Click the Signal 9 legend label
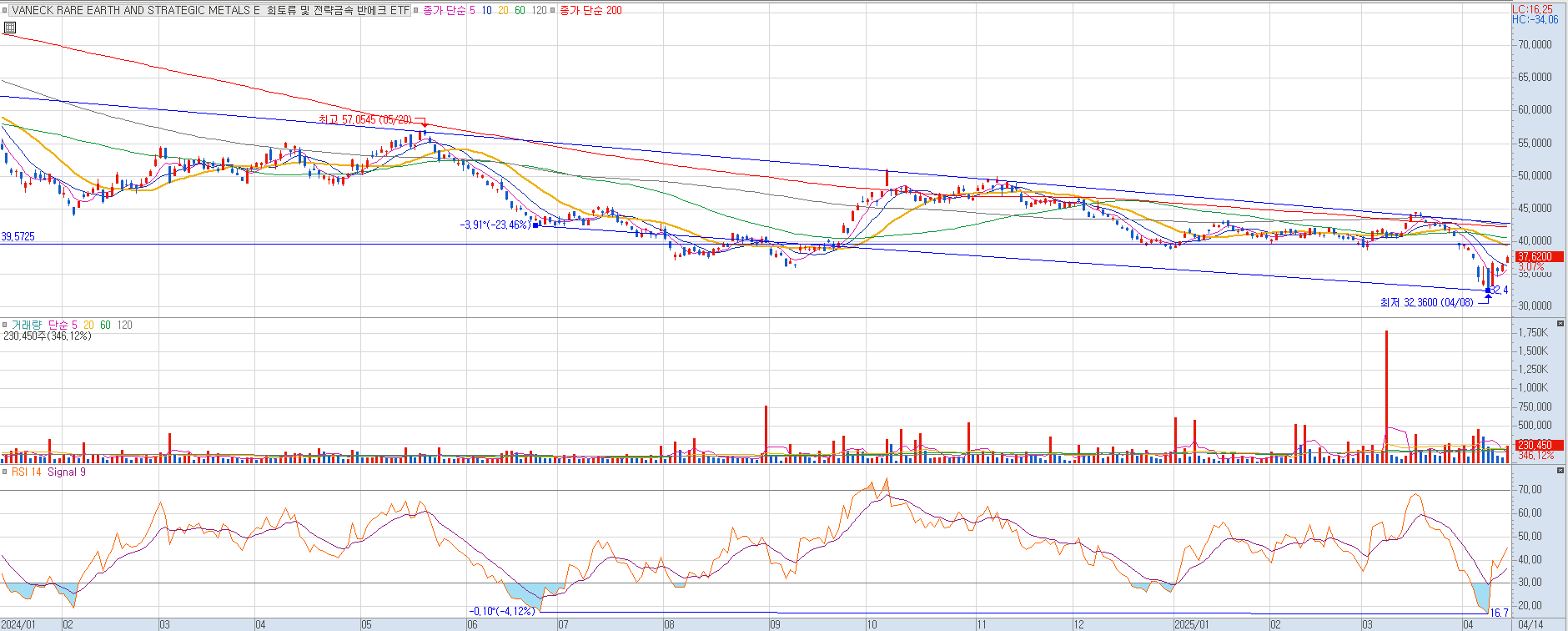 (x=66, y=472)
